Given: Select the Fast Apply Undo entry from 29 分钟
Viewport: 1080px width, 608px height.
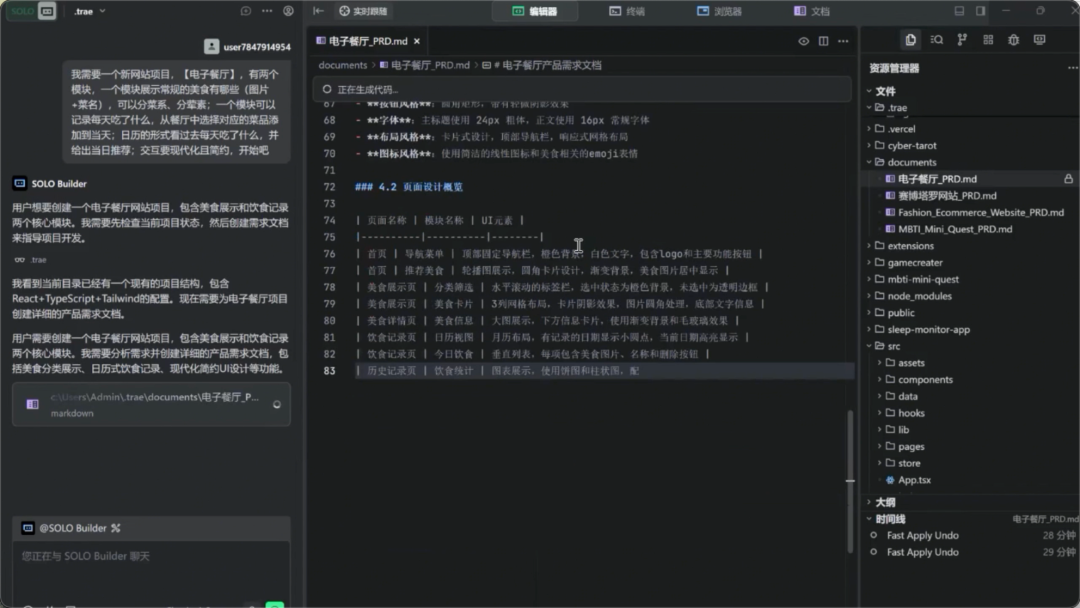Looking at the screenshot, I should point(972,552).
